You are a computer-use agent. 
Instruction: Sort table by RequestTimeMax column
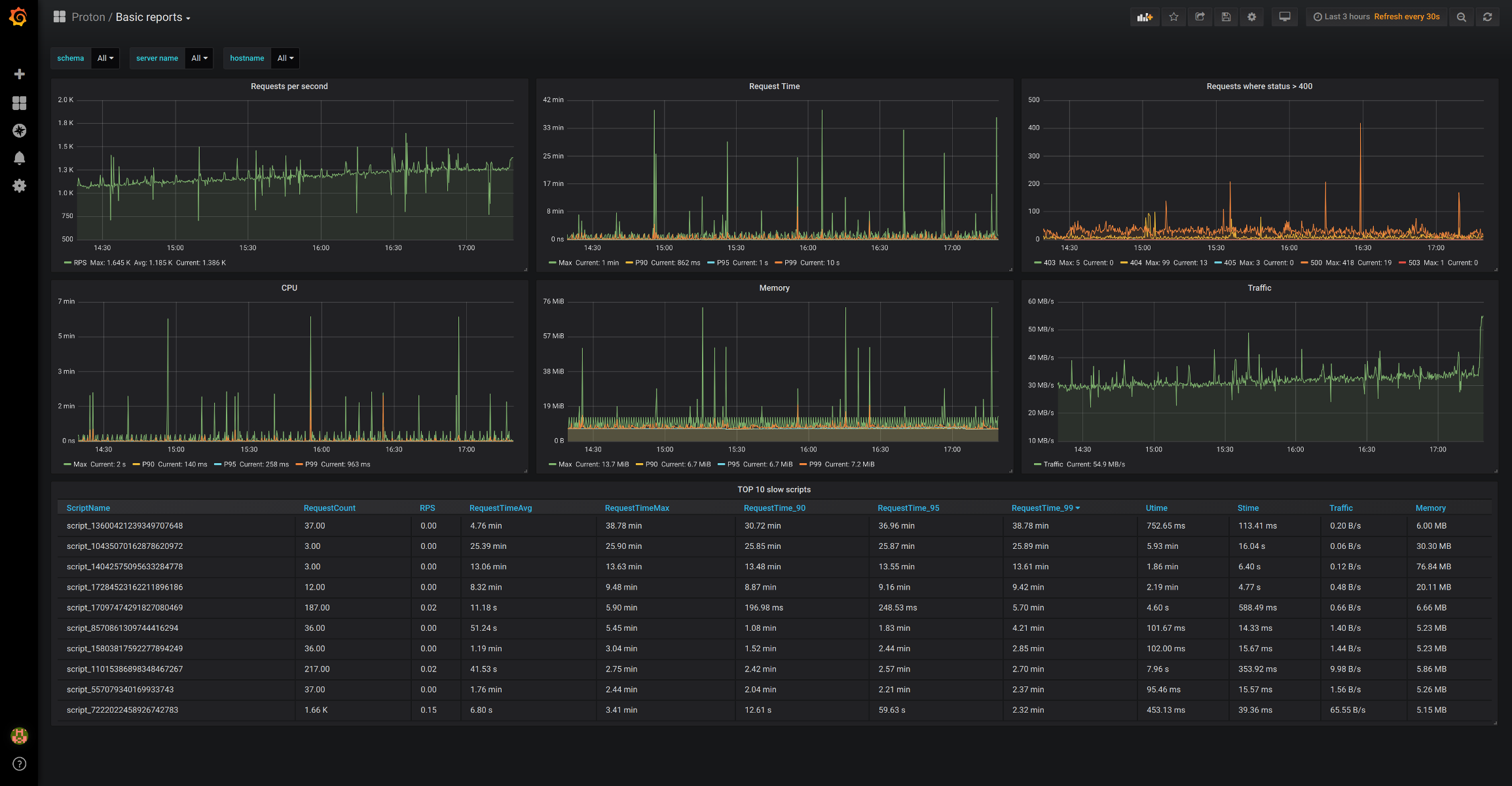click(x=636, y=508)
